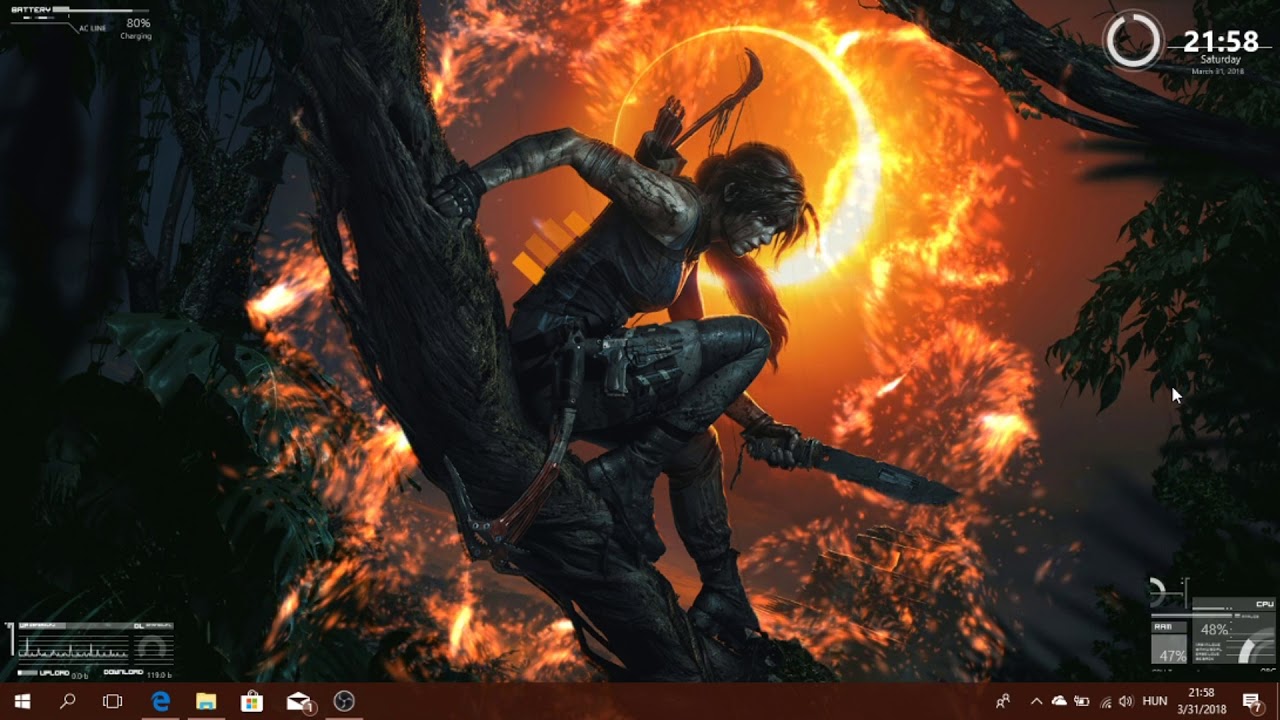
Task: Open Task View on the taskbar
Action: coord(113,701)
